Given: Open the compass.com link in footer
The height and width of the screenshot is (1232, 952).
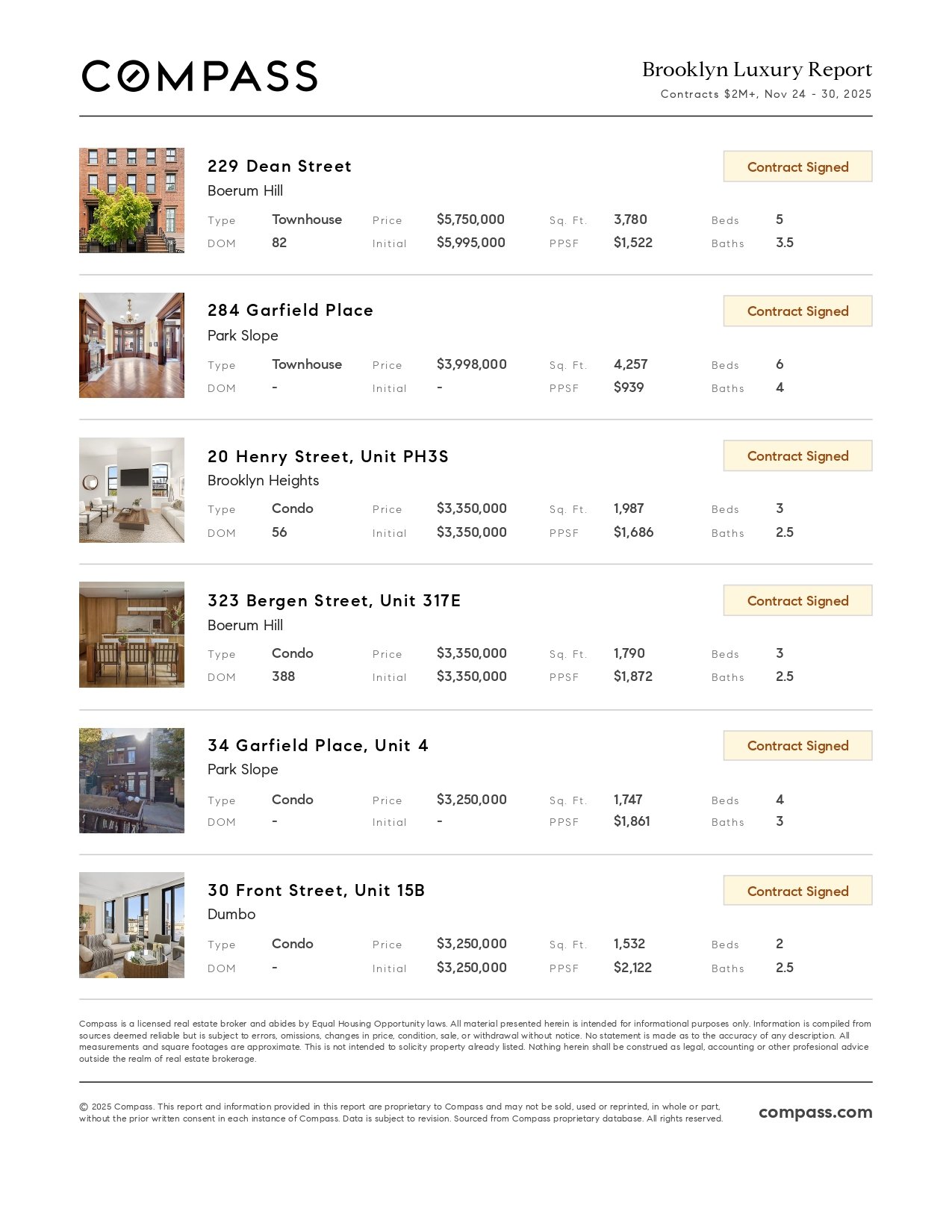Looking at the screenshot, I should pos(815,1113).
